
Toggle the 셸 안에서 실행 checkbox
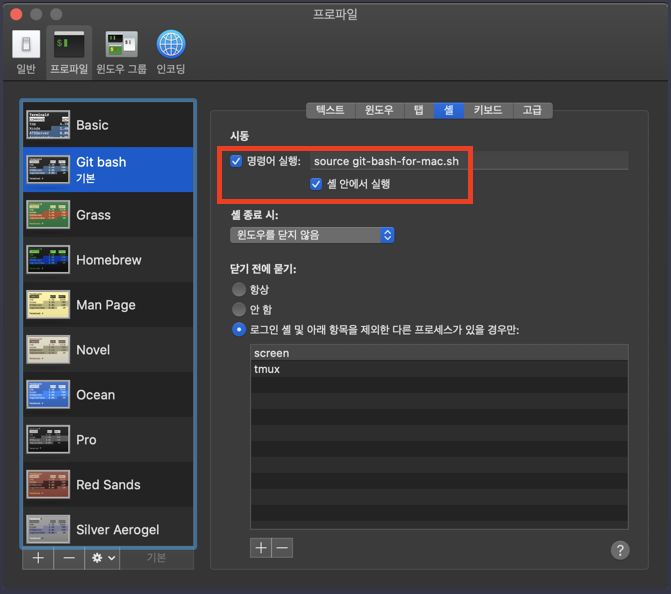click(x=316, y=184)
